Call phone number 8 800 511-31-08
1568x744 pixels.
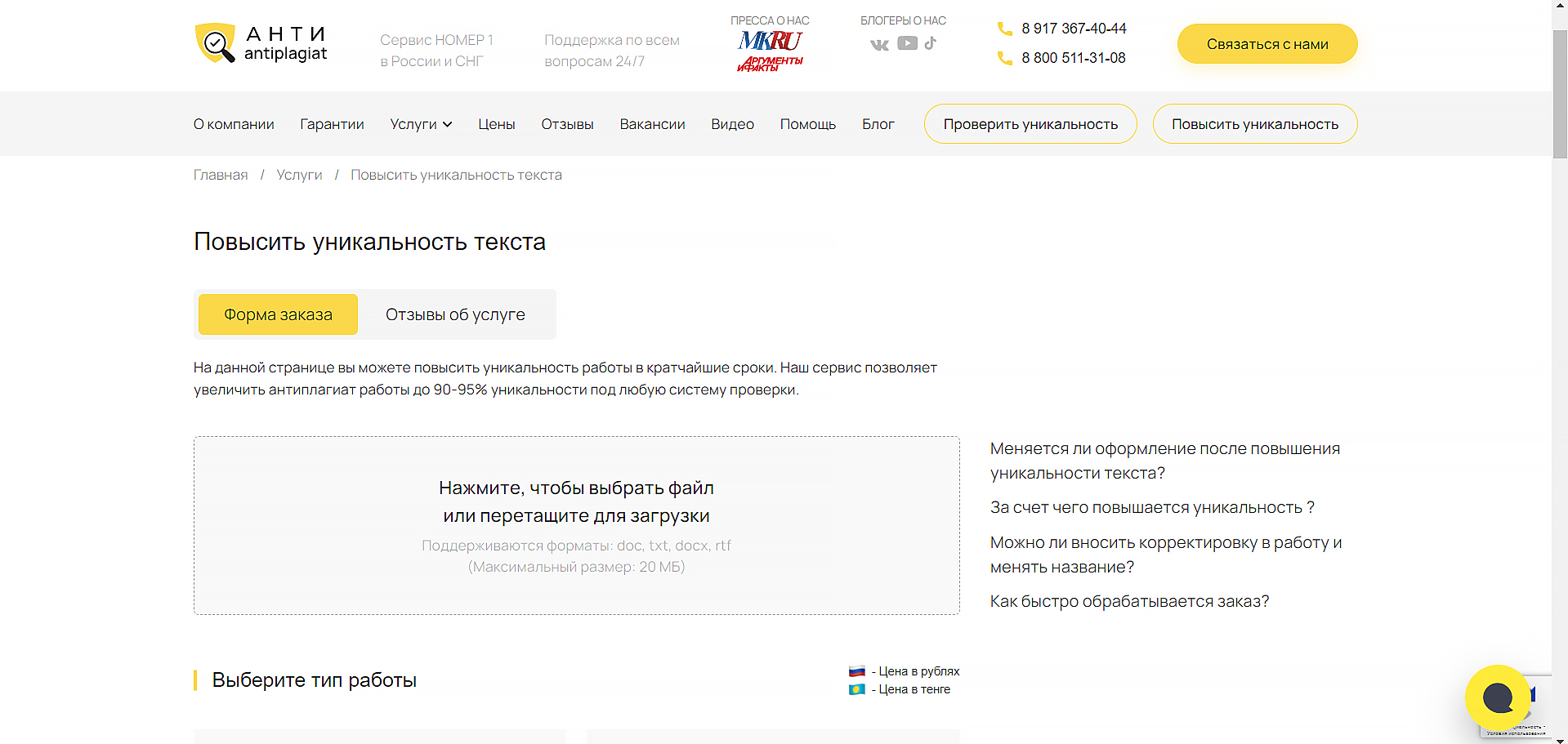pos(1073,58)
